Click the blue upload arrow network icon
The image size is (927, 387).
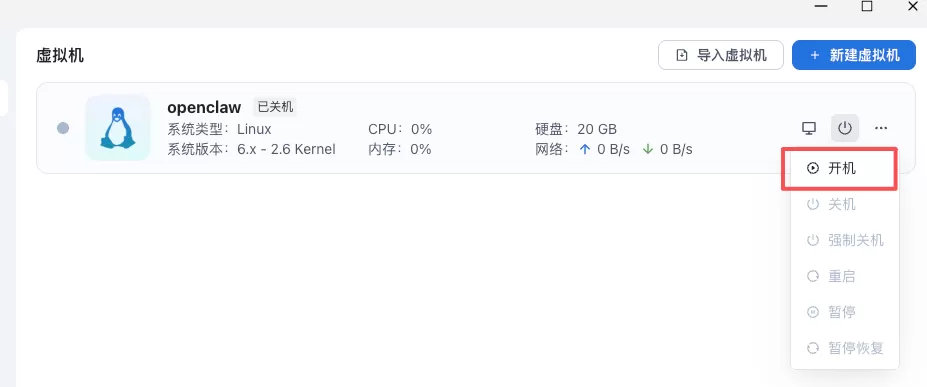click(585, 149)
